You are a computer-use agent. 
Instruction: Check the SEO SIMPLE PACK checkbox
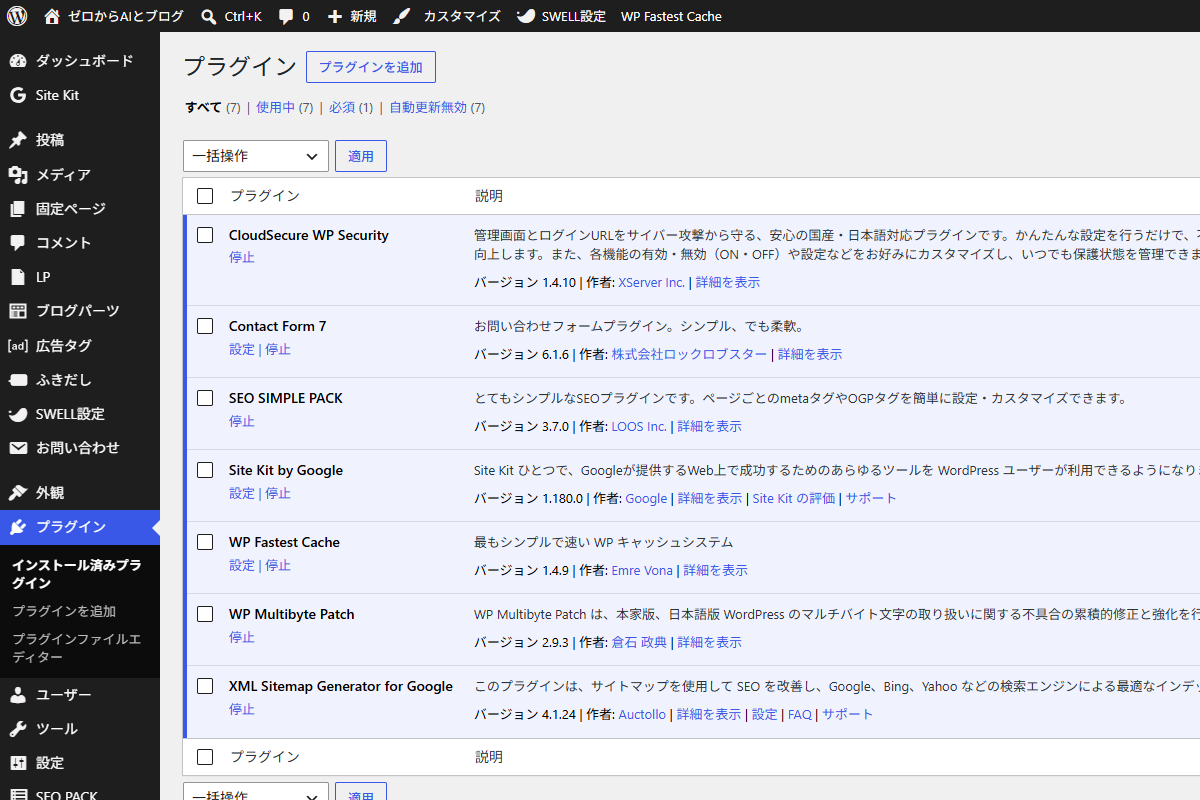(x=205, y=398)
